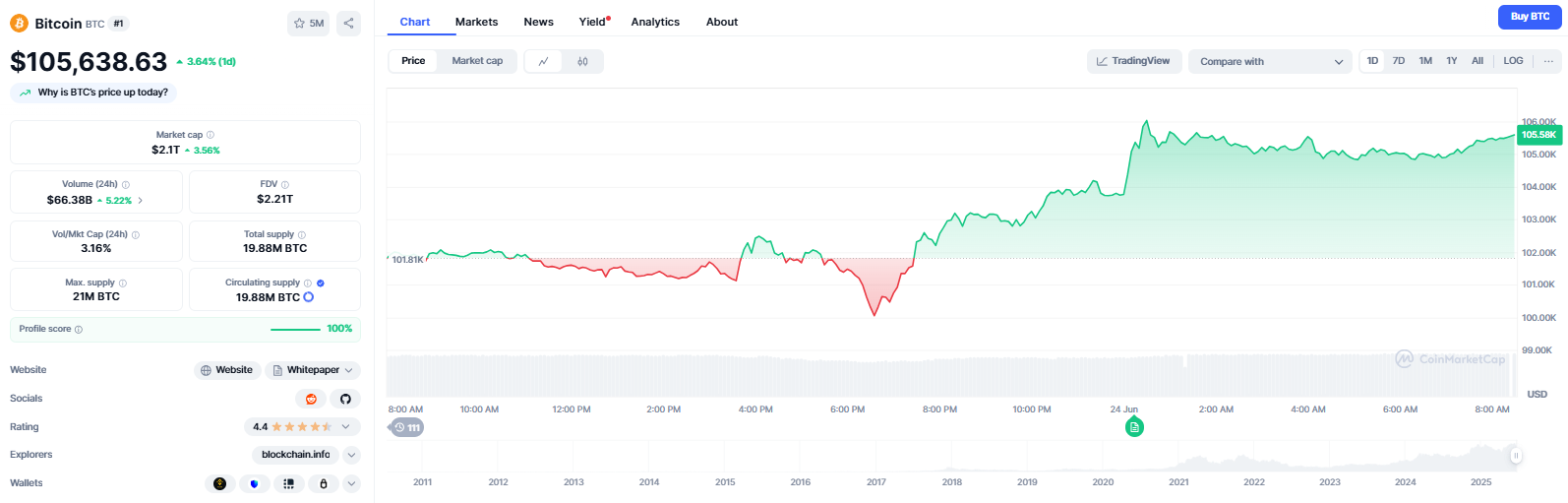Open Reddit social link
The height and width of the screenshot is (503, 1568).
point(311,399)
